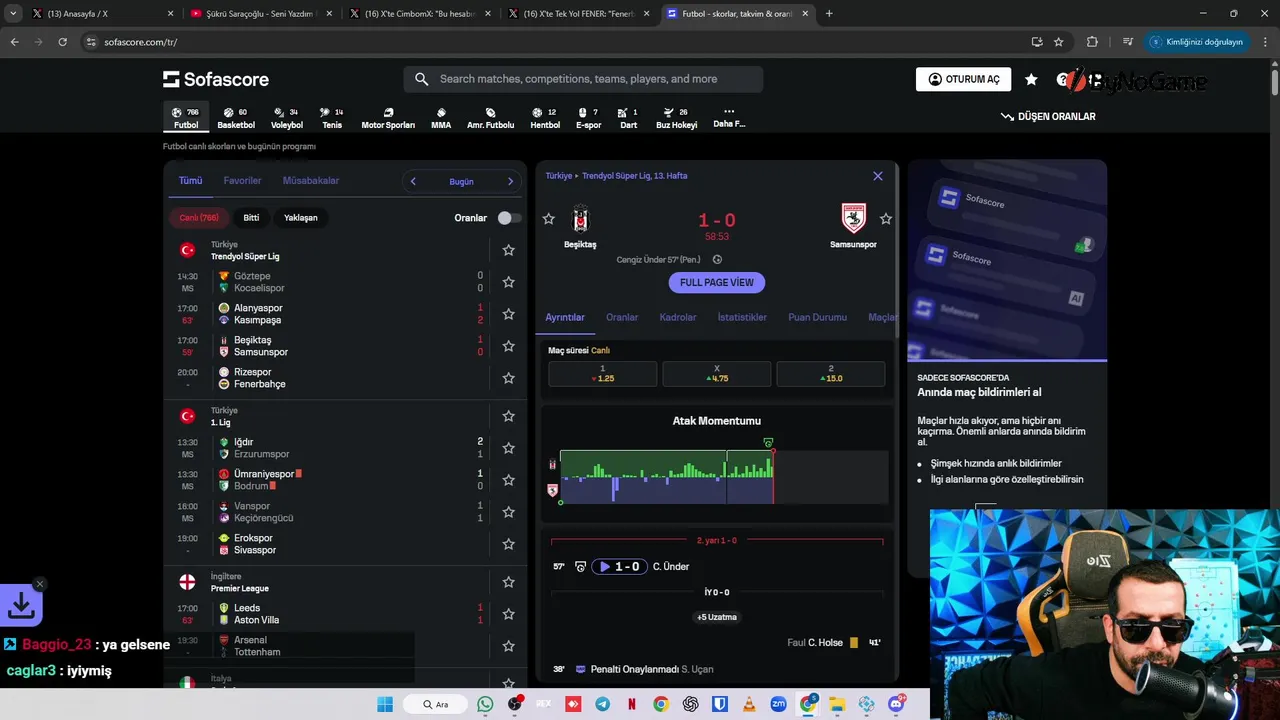Click the OTURUM AÇ login button
Screen dimensions: 1280x720
pyautogui.click(x=963, y=79)
